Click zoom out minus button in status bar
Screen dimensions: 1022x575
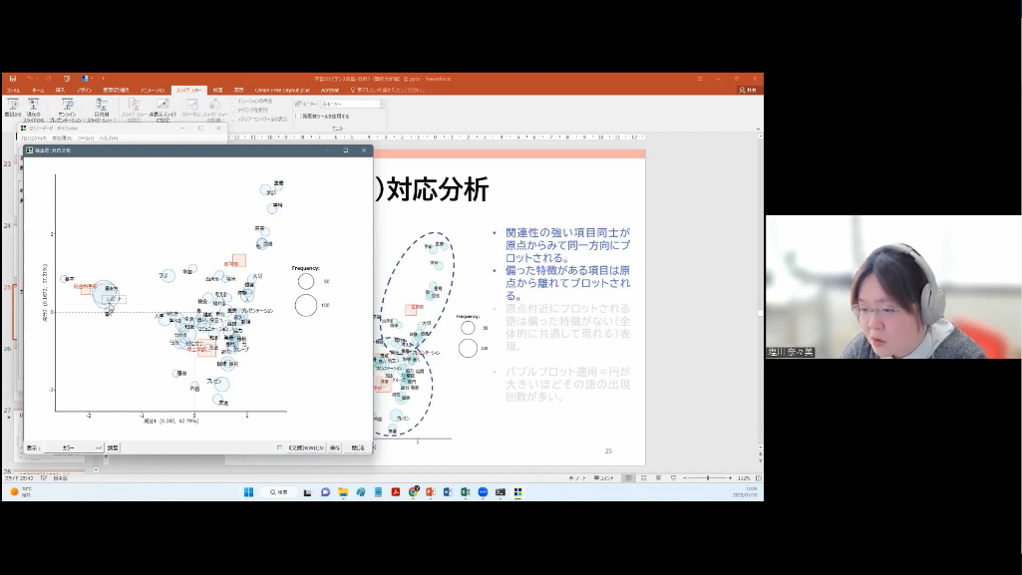(684, 478)
